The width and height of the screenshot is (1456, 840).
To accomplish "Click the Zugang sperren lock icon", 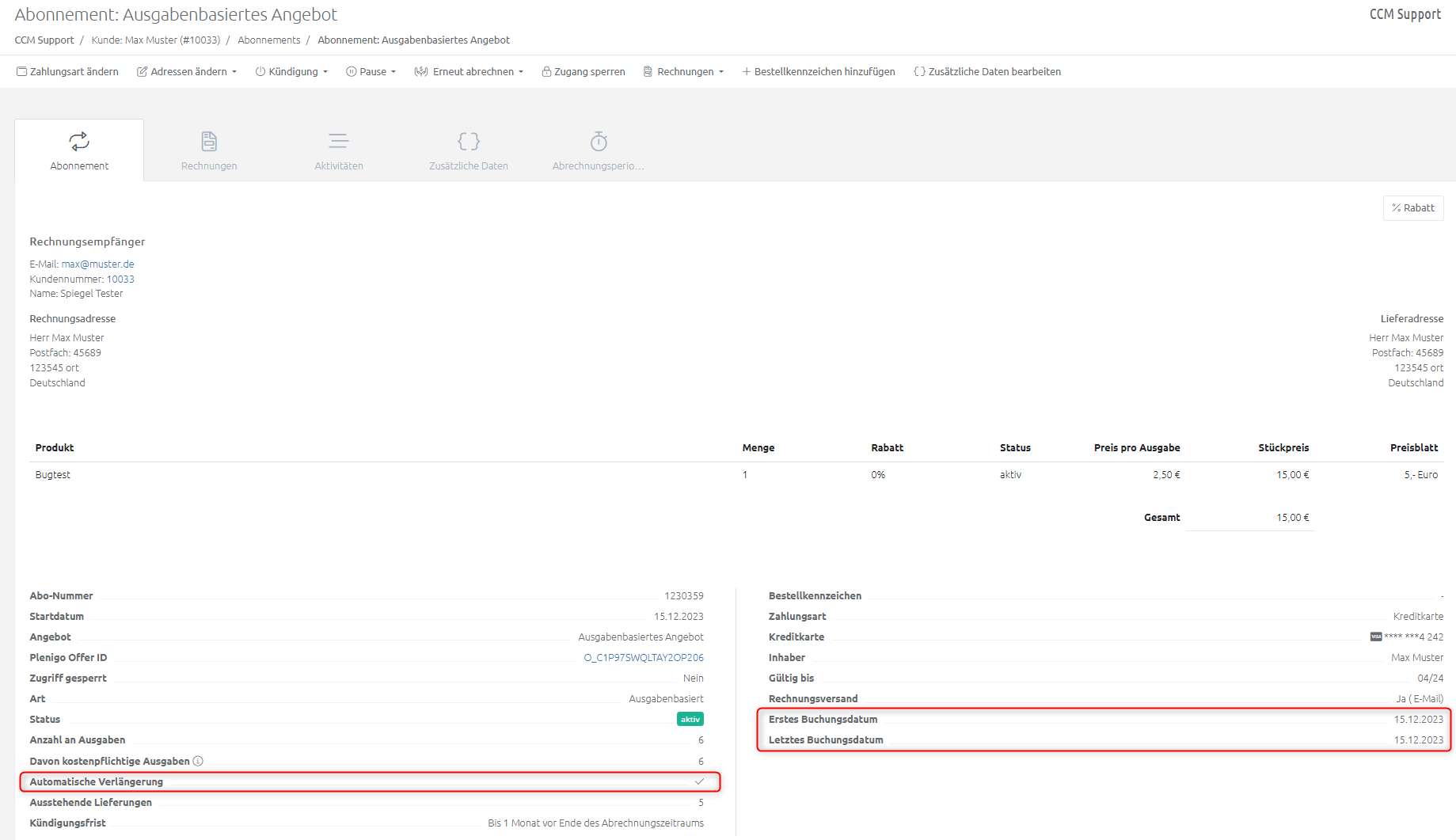I will pyautogui.click(x=546, y=71).
